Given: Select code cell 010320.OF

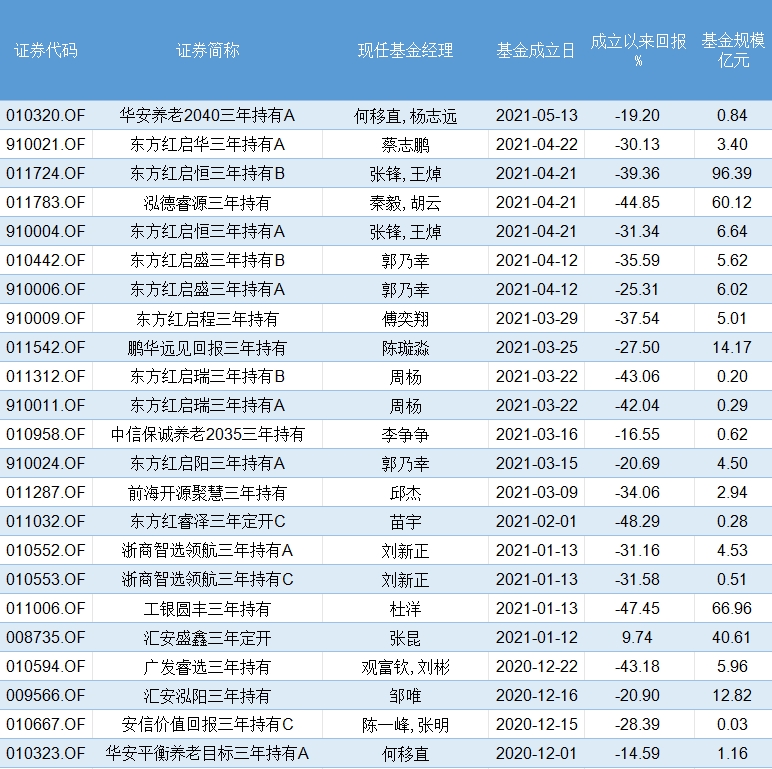Looking at the screenshot, I should [x=46, y=116].
